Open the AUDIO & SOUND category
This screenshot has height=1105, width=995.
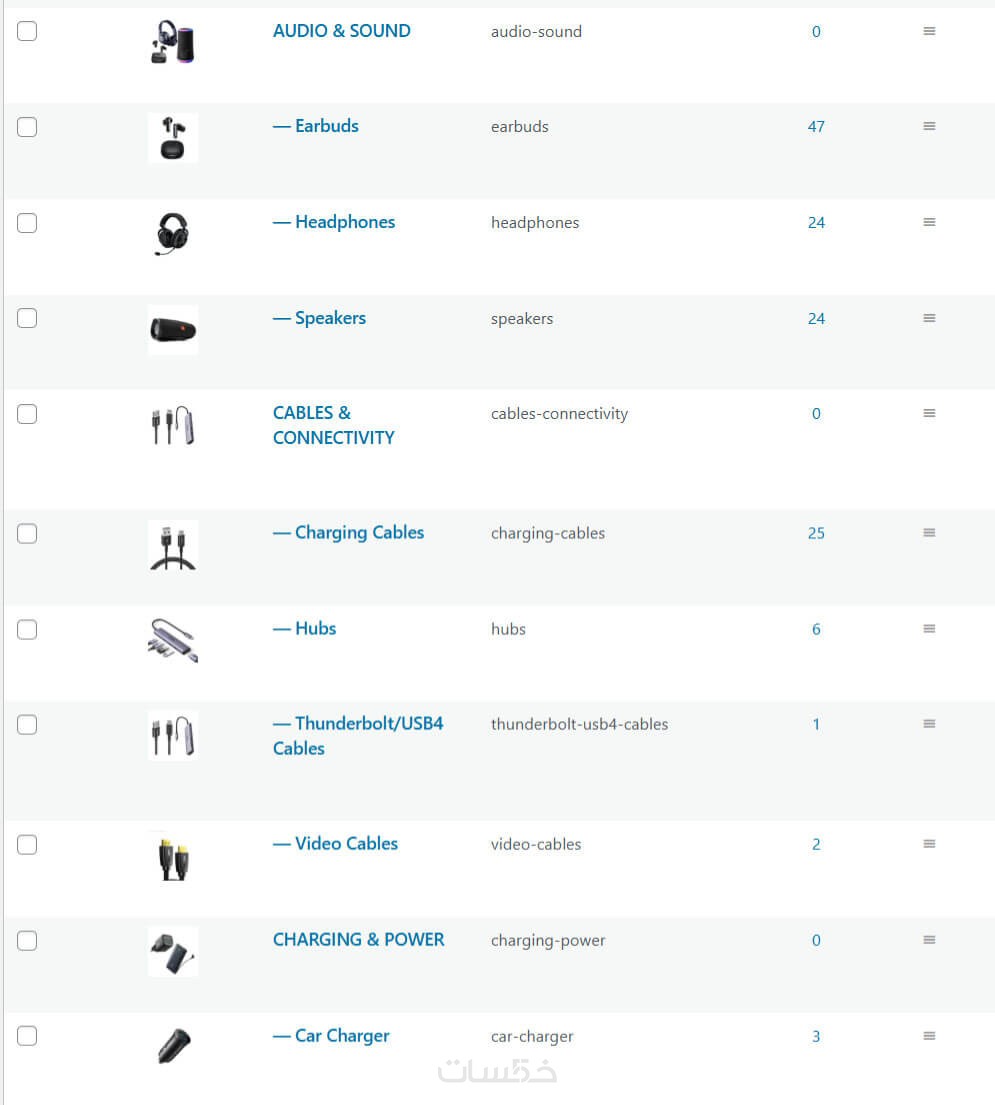(x=341, y=31)
